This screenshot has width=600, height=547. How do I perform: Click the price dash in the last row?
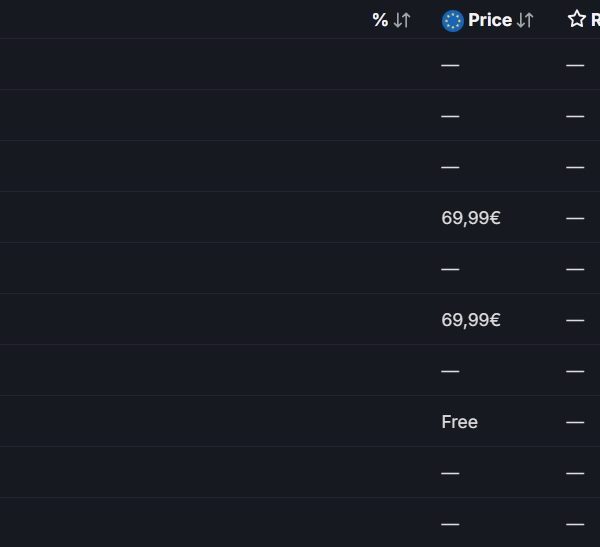[x=450, y=524]
